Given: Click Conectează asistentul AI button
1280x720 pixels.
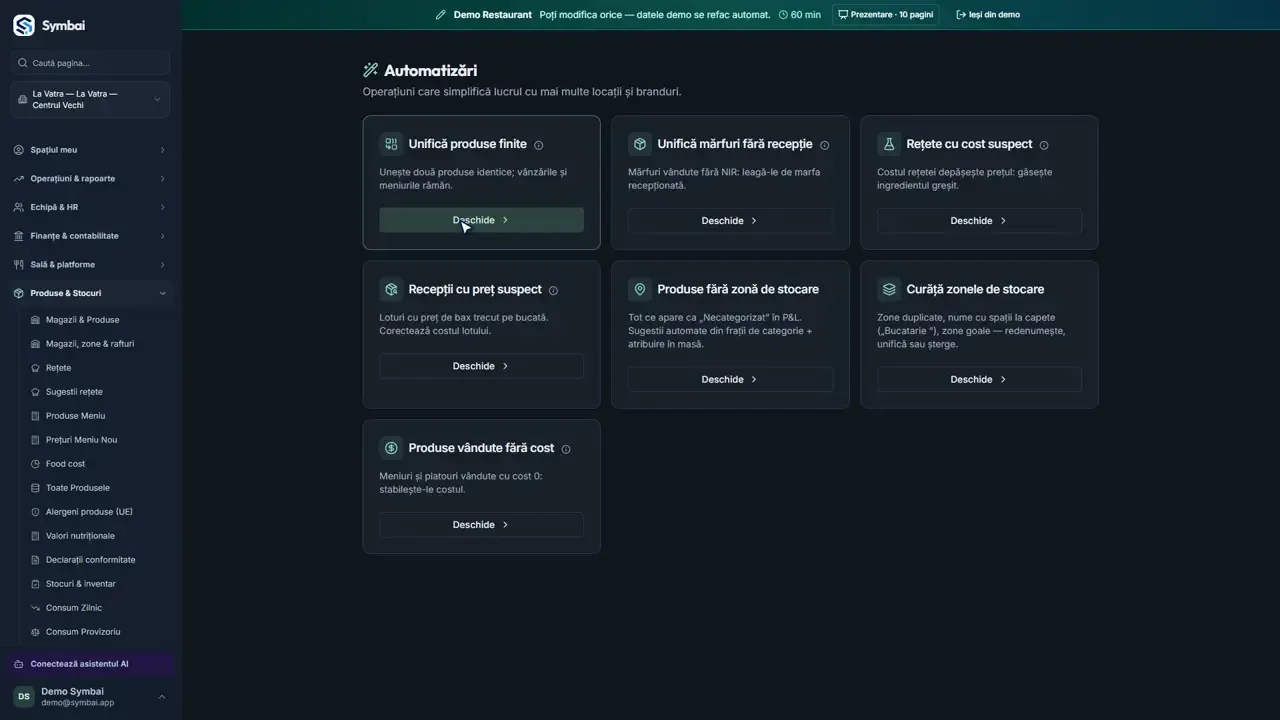Looking at the screenshot, I should point(90,664).
